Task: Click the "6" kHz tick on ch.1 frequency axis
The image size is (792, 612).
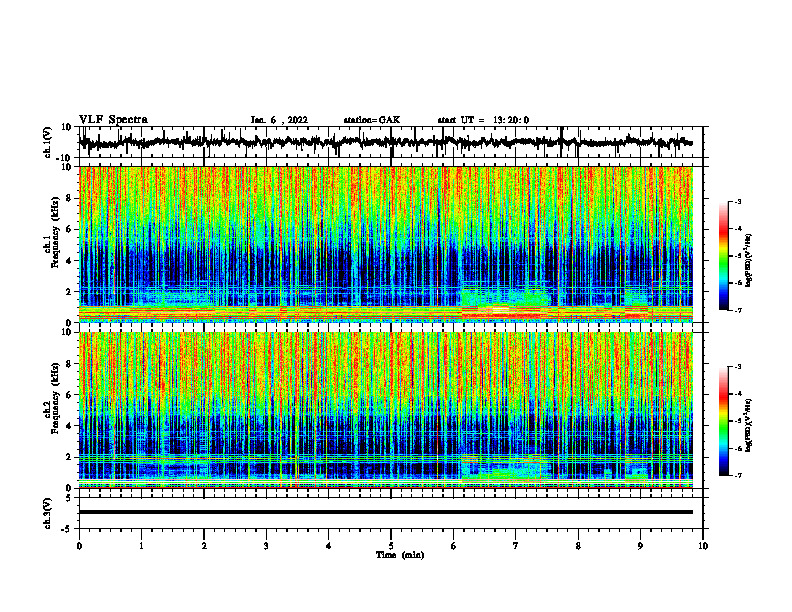Action: pyautogui.click(x=70, y=229)
